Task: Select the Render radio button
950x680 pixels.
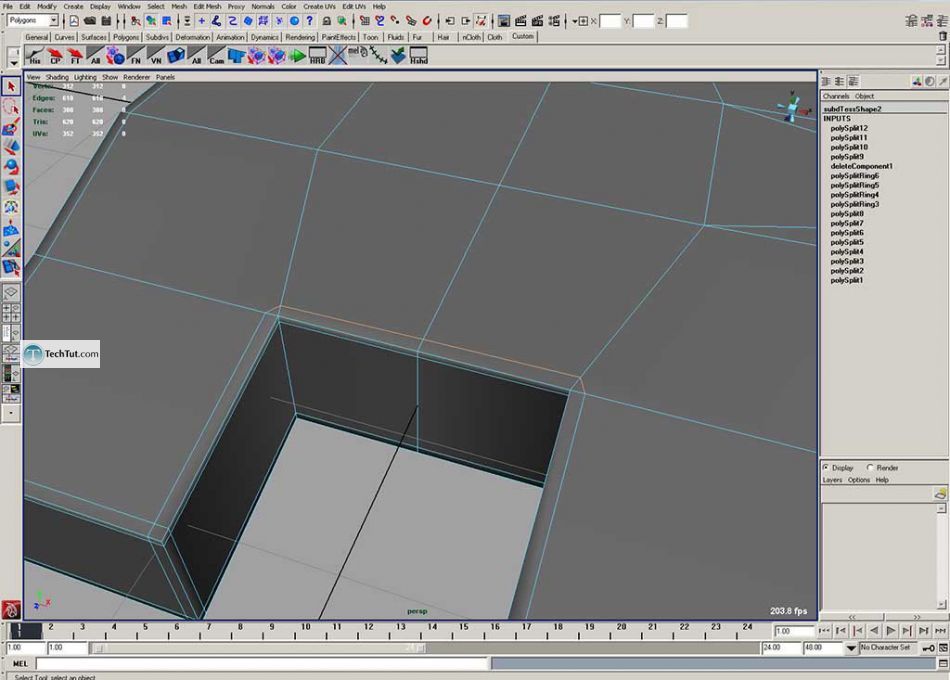Action: point(870,468)
